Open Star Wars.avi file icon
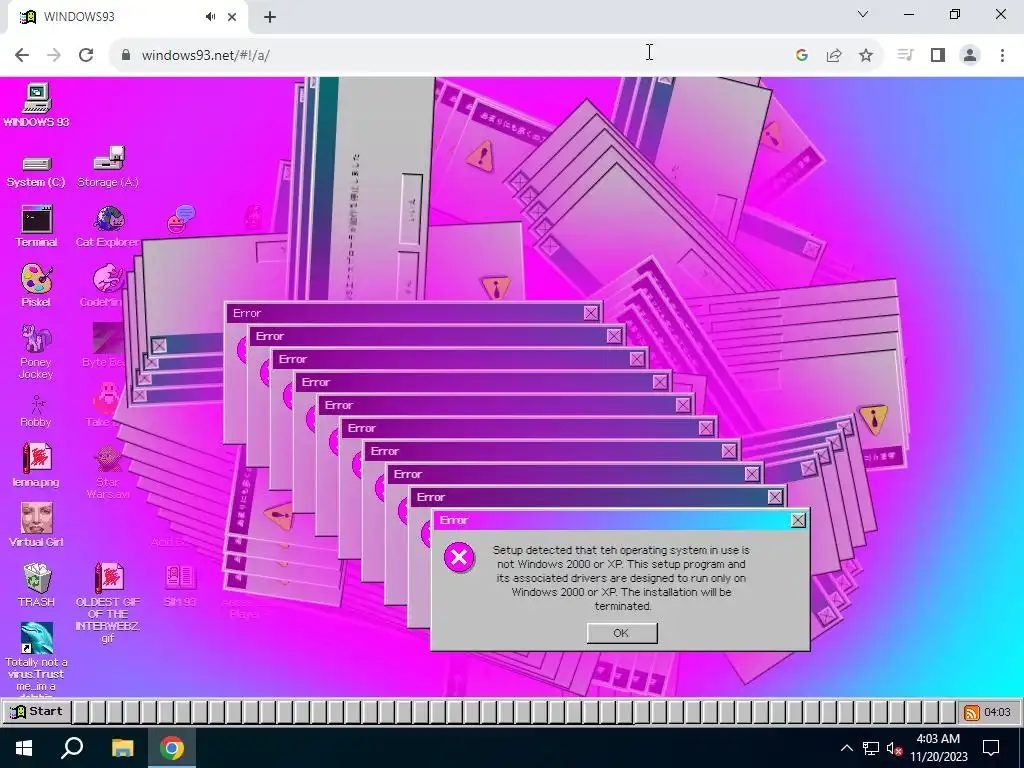The image size is (1024, 768). click(x=108, y=471)
